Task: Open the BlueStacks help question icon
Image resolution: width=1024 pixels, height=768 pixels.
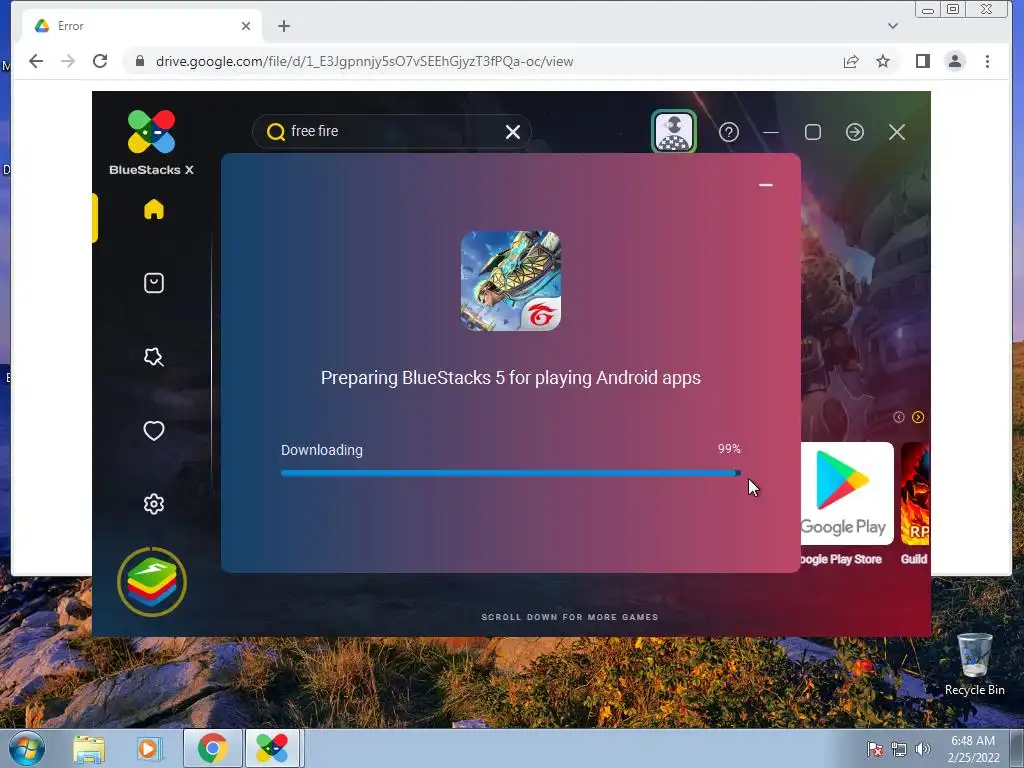Action: (729, 132)
